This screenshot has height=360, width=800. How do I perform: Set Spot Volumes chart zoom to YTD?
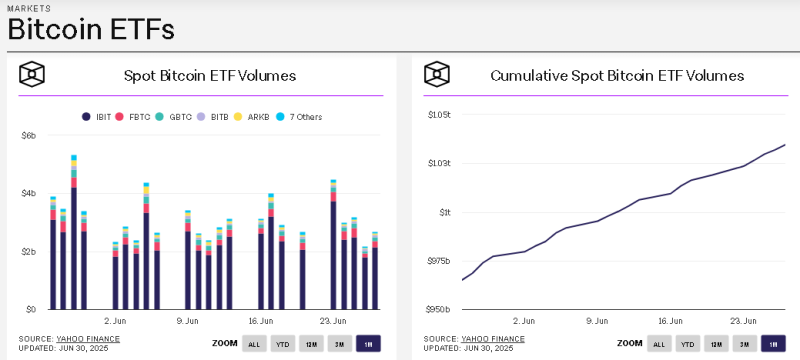[283, 344]
